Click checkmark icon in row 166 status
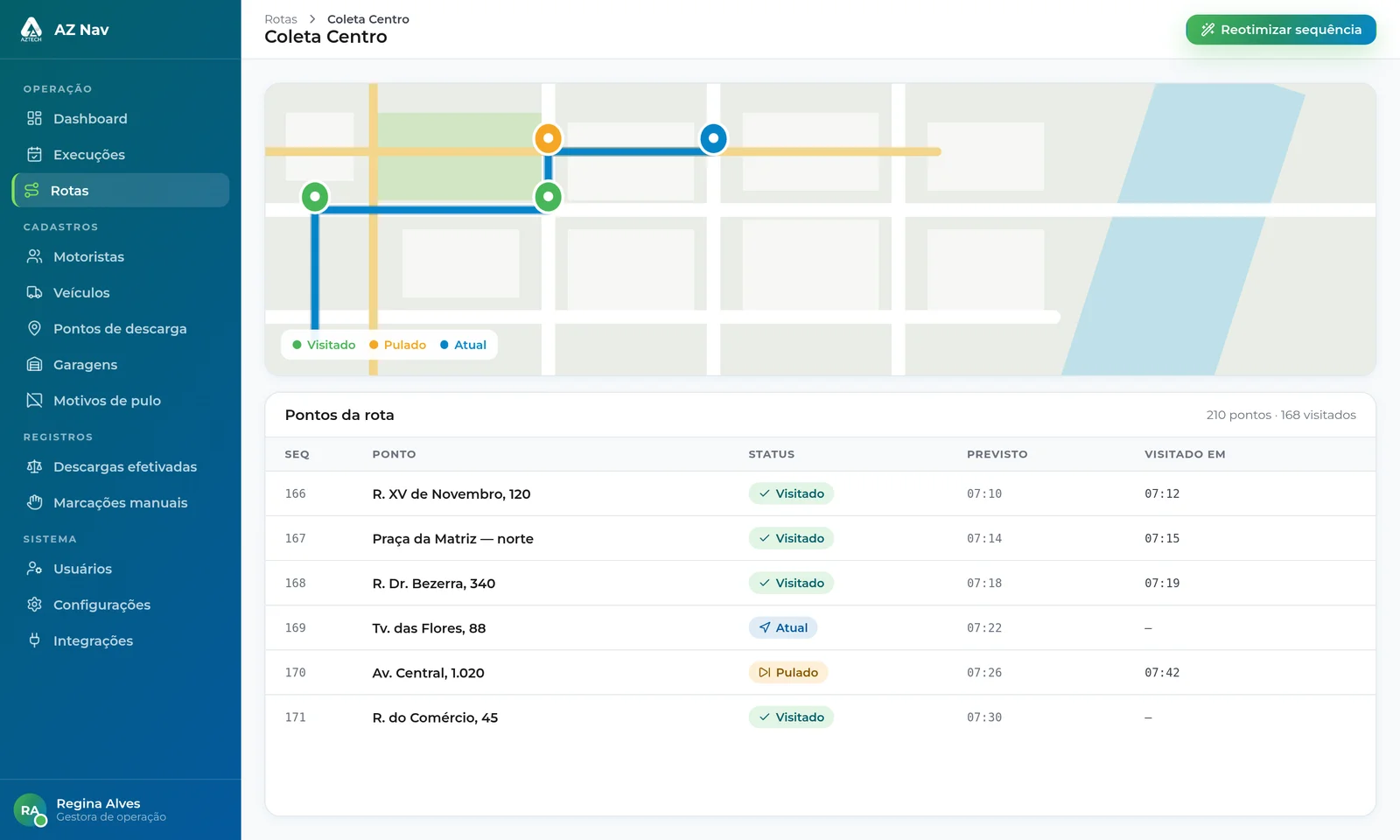Image resolution: width=1400 pixels, height=840 pixels. [x=764, y=493]
